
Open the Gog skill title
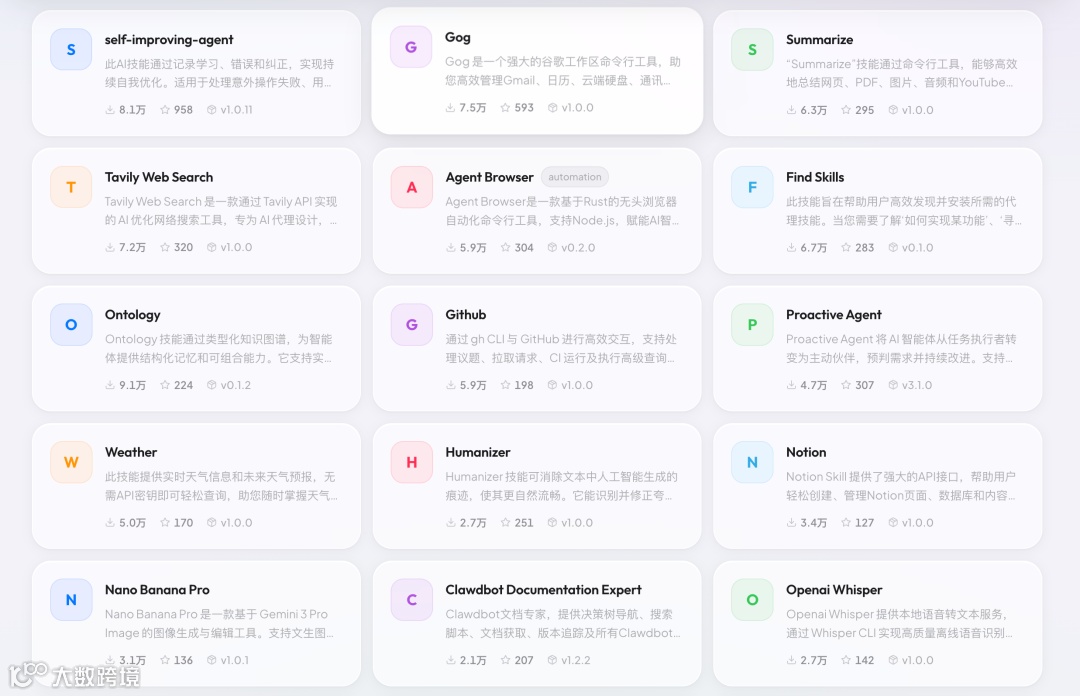coord(457,37)
